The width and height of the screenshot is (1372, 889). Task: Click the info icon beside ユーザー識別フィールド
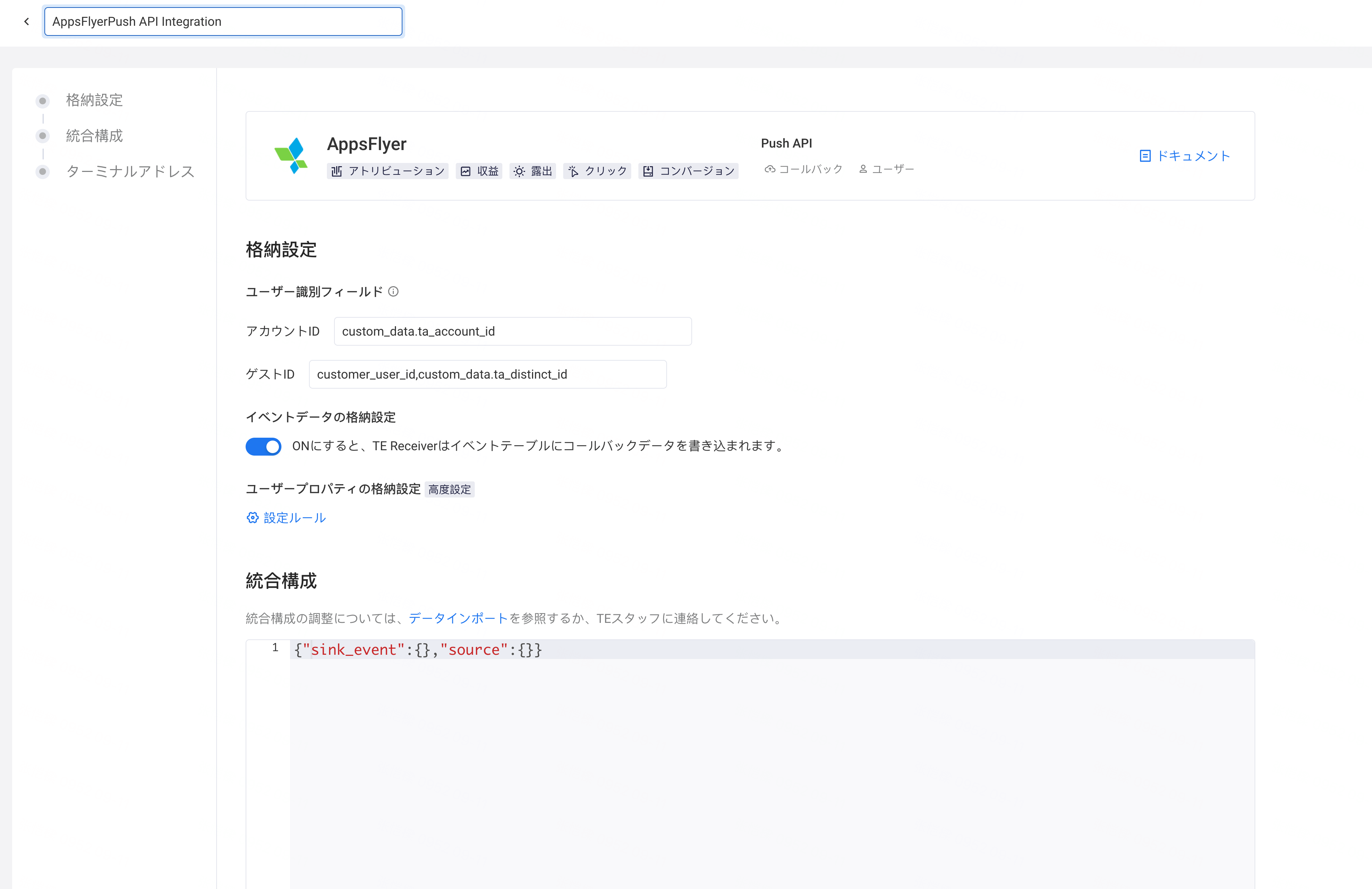click(x=393, y=292)
